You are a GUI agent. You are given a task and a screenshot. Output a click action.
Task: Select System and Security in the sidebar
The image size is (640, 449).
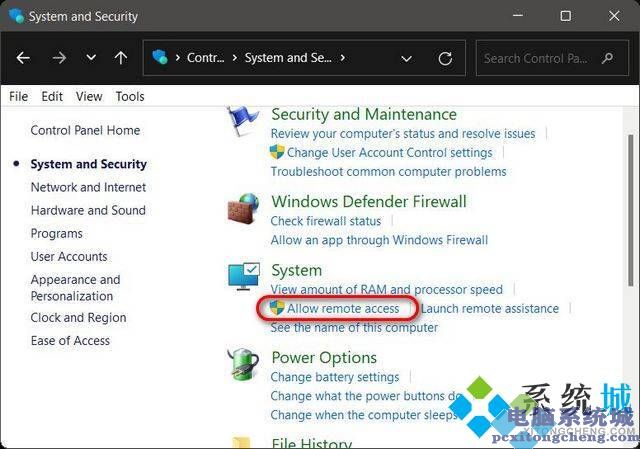coord(89,164)
